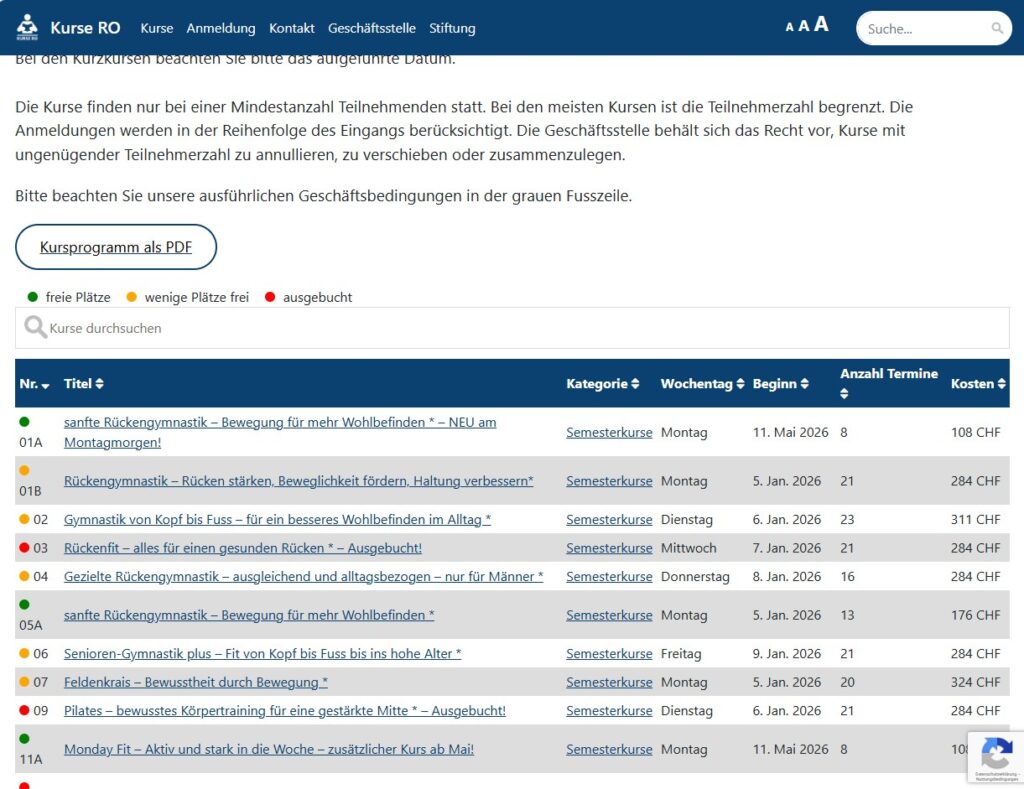Viewport: 1024px width, 789px height.
Task: Click the Kursprogramm als PDF button
Action: point(116,247)
